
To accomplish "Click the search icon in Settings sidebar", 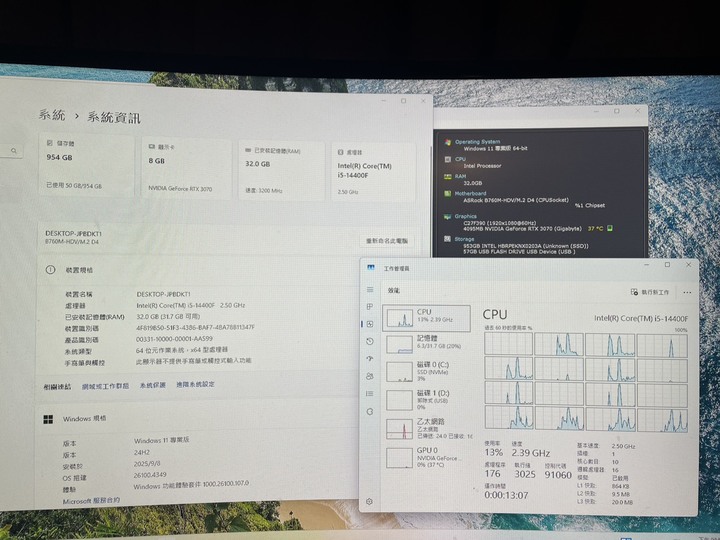I will point(14,150).
